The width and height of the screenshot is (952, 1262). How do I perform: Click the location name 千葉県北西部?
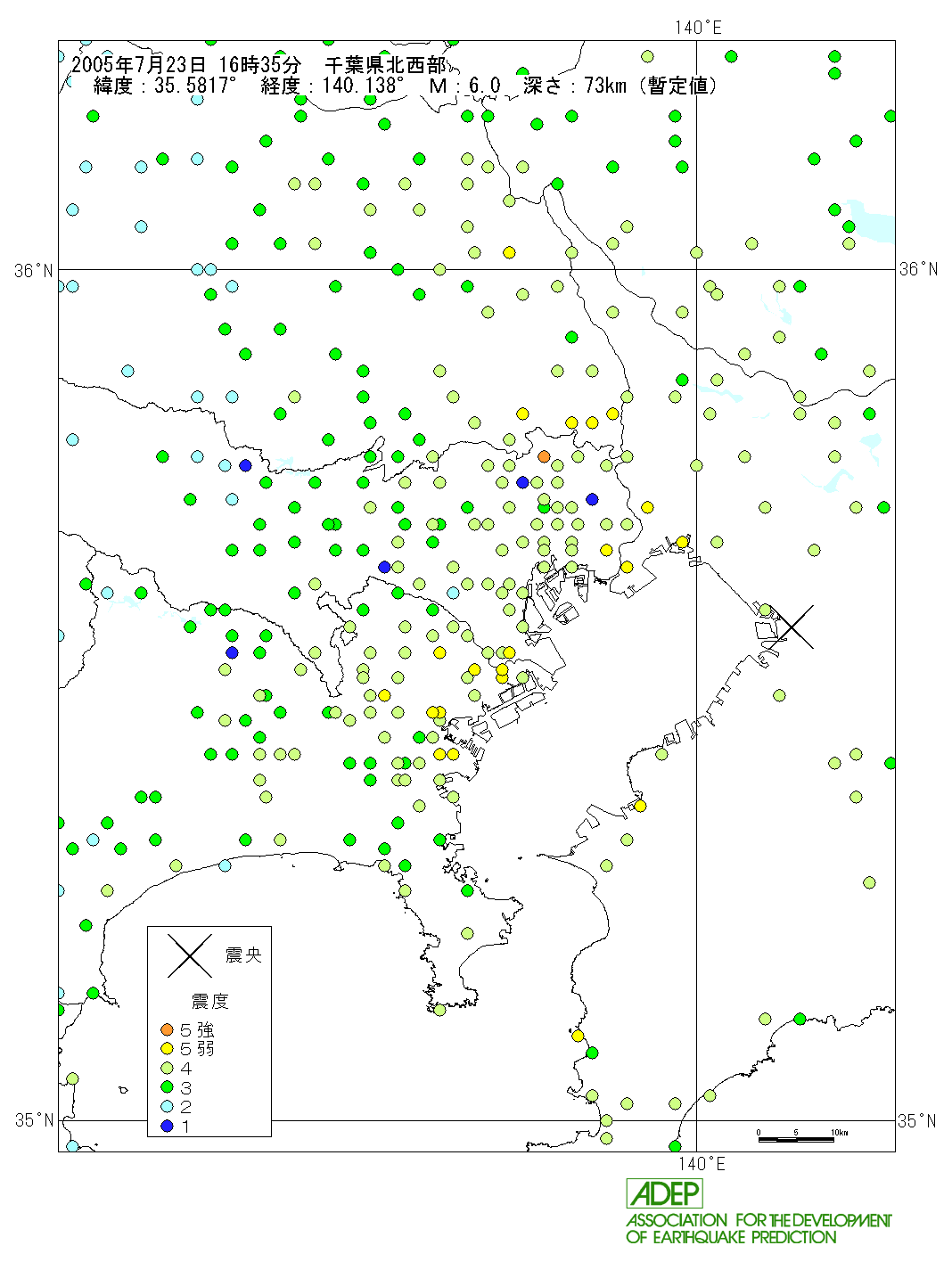coord(385,64)
